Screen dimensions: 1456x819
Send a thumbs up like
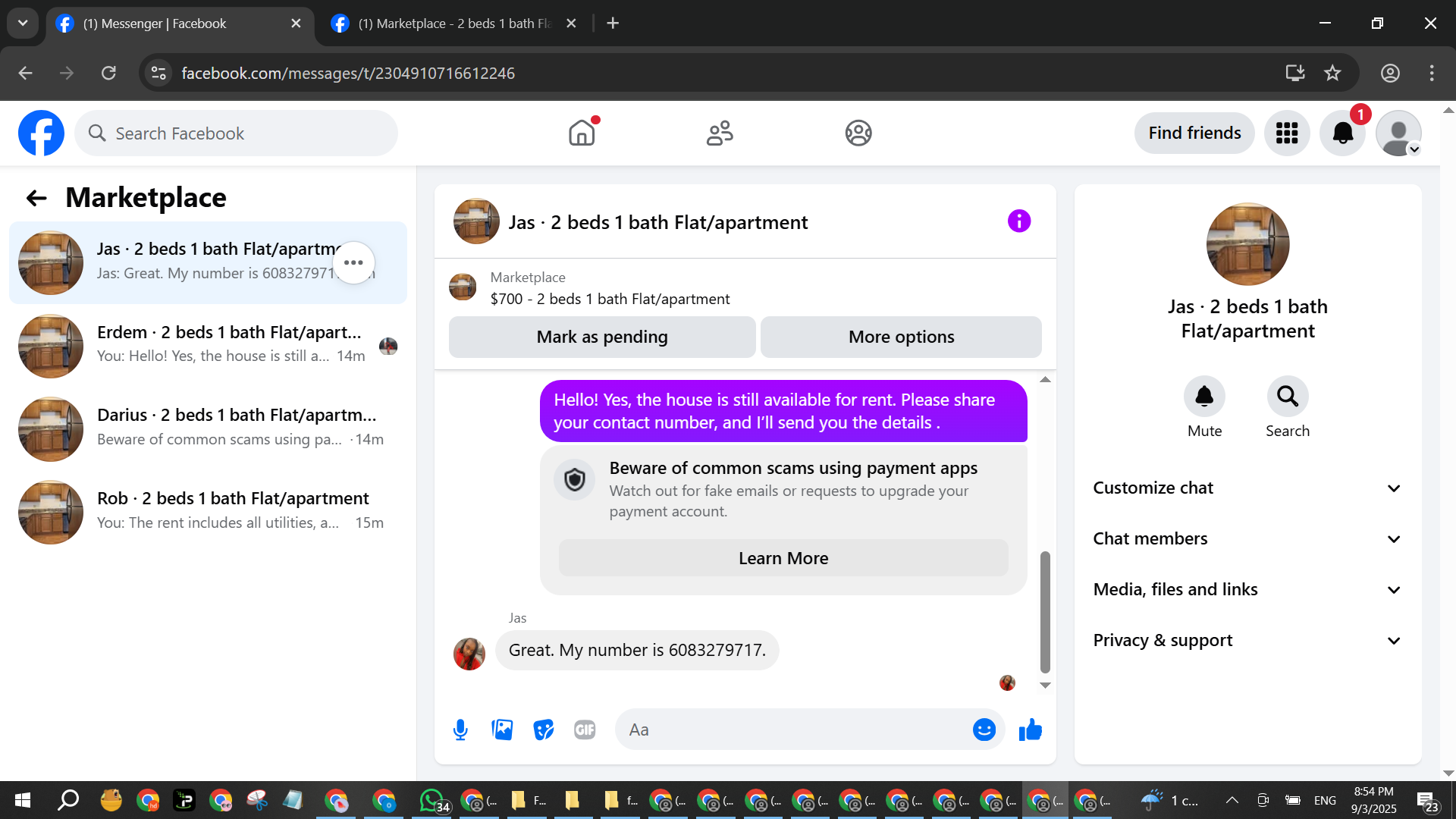(1031, 730)
